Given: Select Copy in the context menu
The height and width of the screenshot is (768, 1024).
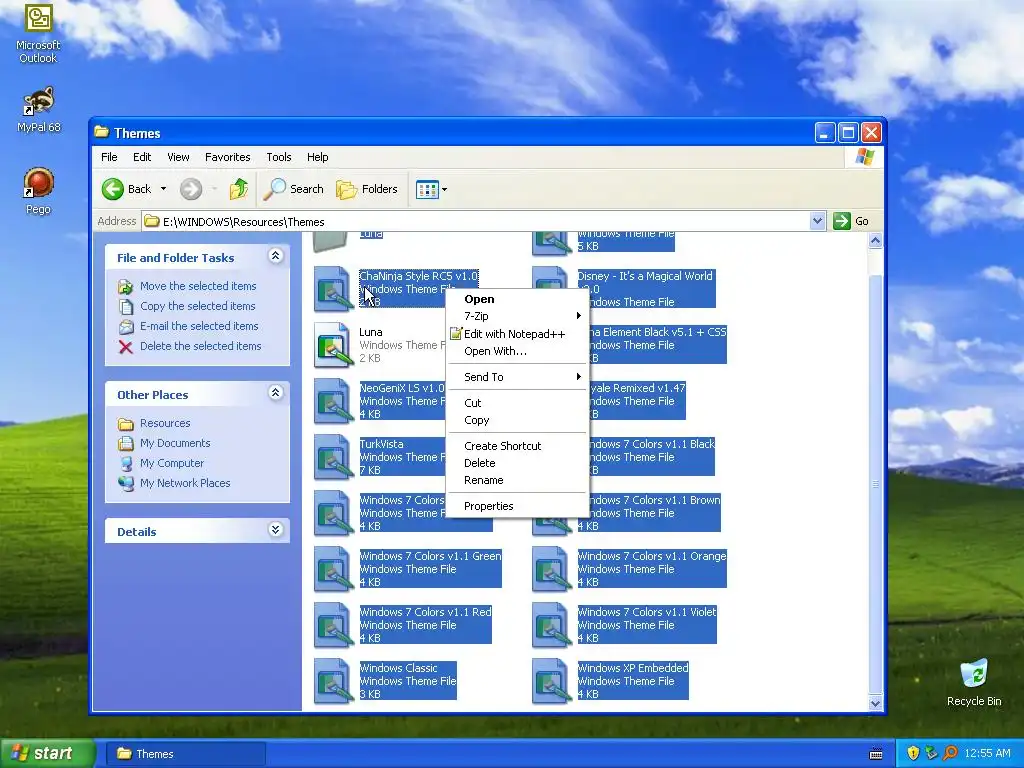Looking at the screenshot, I should coord(517,420).
